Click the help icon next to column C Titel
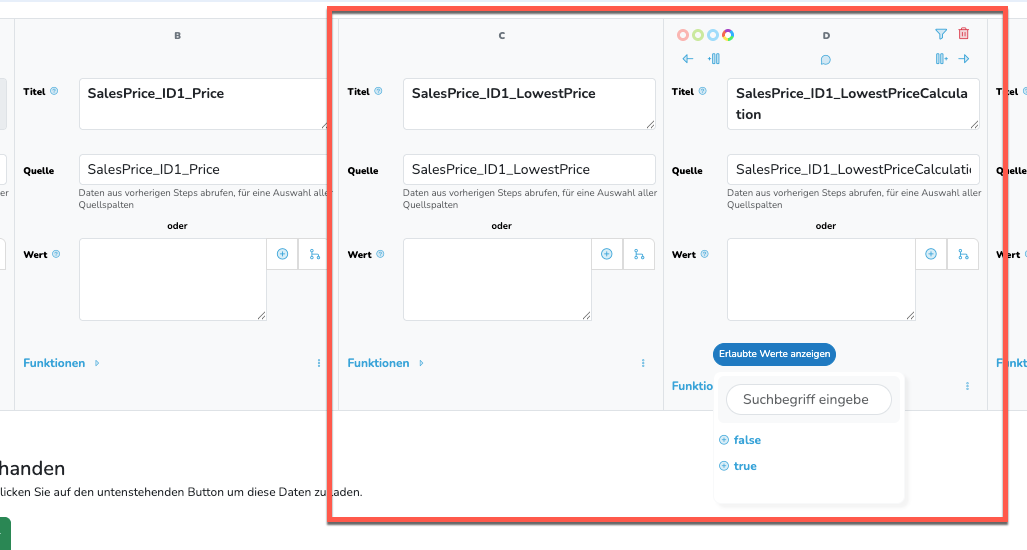 (379, 92)
